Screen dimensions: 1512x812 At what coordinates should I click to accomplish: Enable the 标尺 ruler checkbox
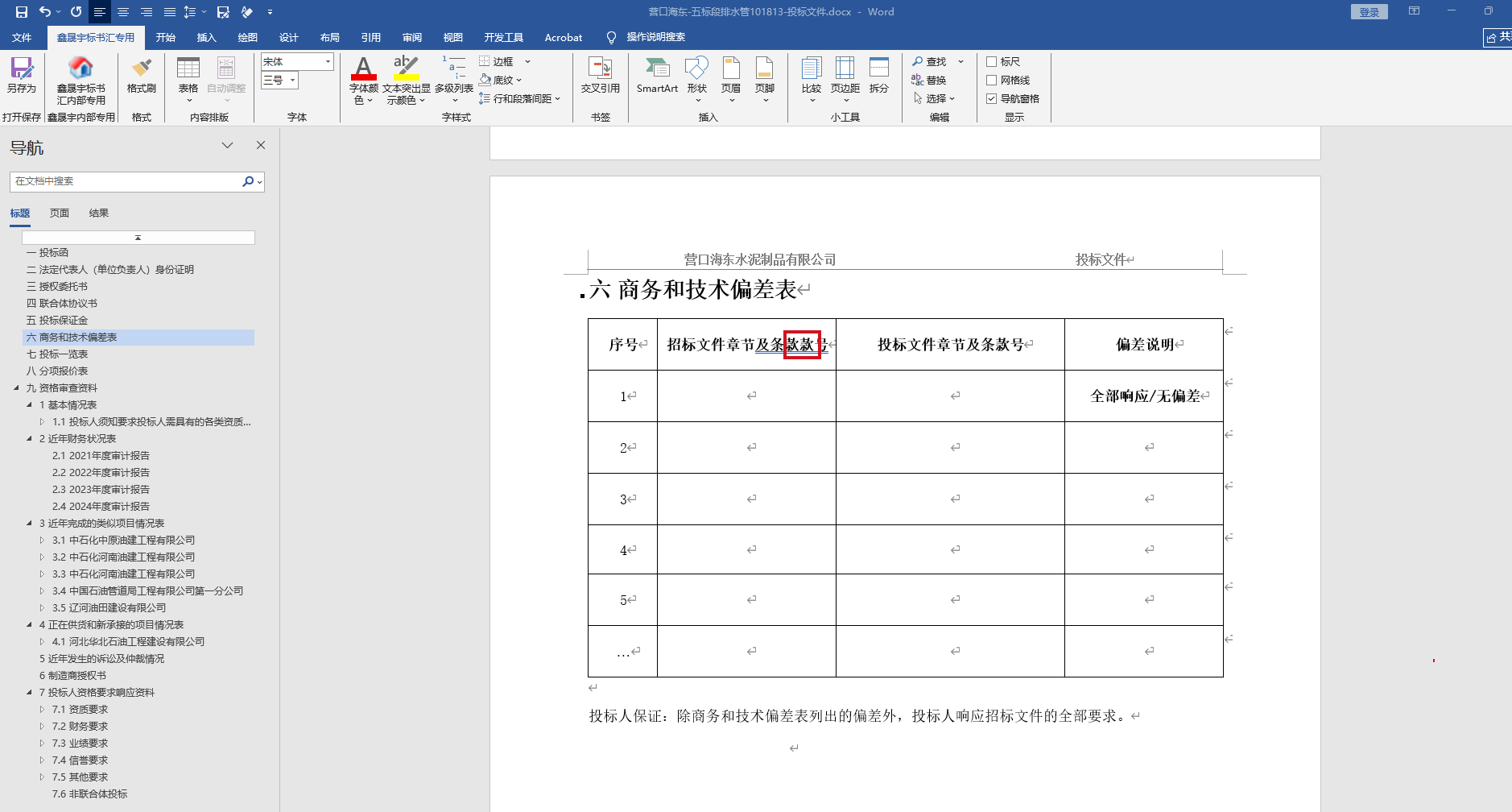pos(992,61)
